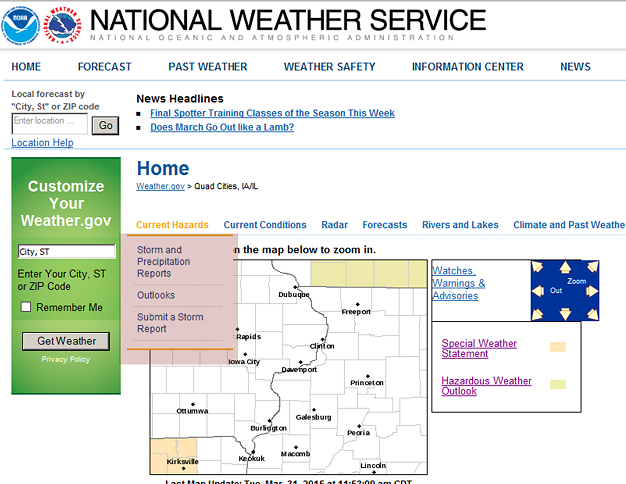The height and width of the screenshot is (484, 626).
Task: Click the Get Weather button
Action: (x=66, y=341)
